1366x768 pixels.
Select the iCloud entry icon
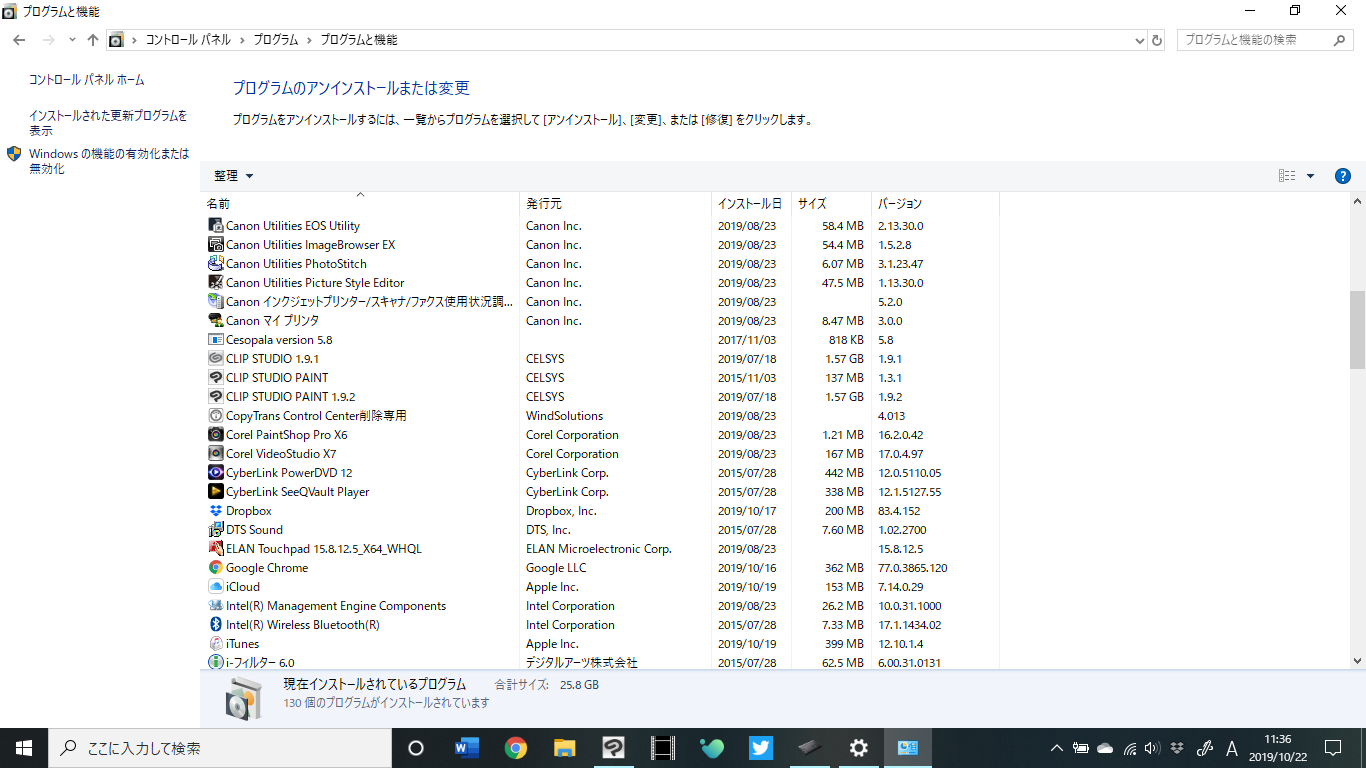coord(215,587)
